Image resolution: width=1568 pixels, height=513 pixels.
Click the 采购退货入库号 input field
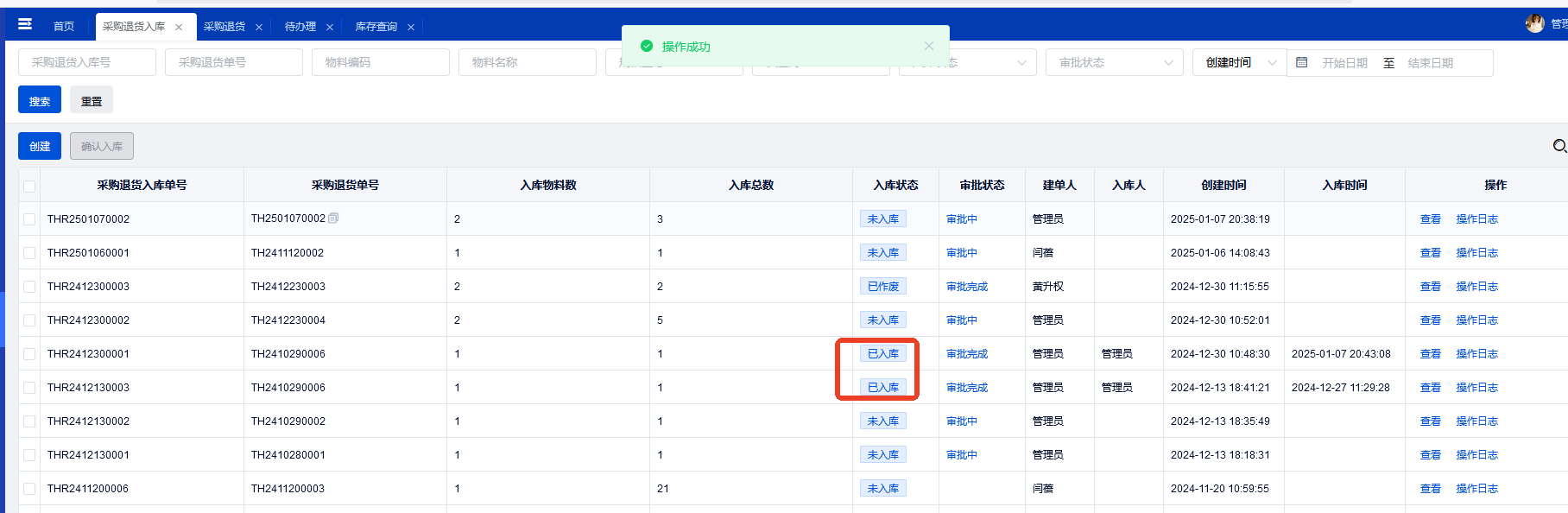[87, 62]
